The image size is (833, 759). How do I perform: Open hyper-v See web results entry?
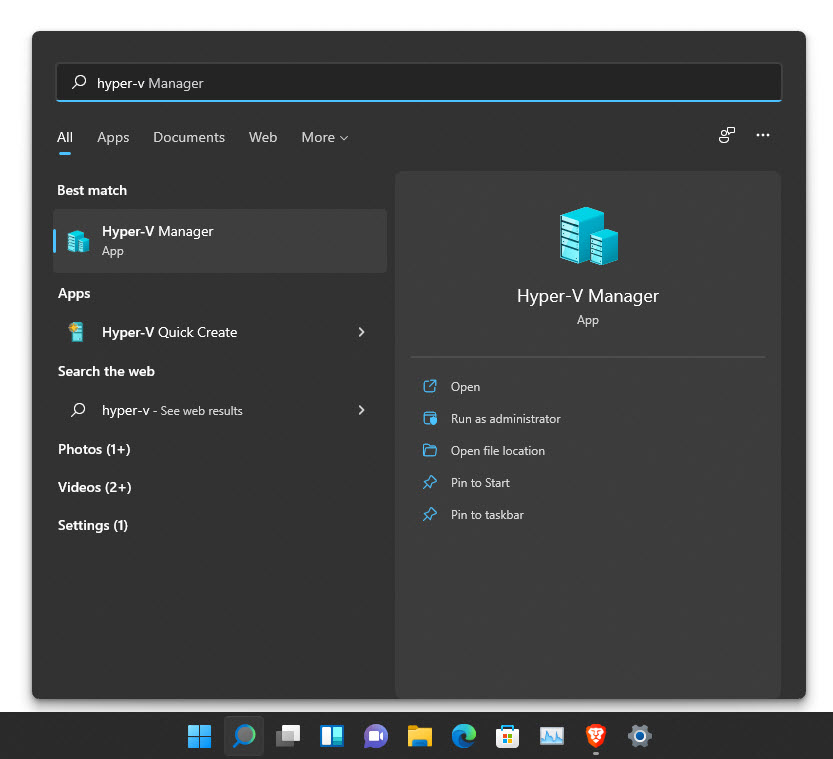point(220,410)
